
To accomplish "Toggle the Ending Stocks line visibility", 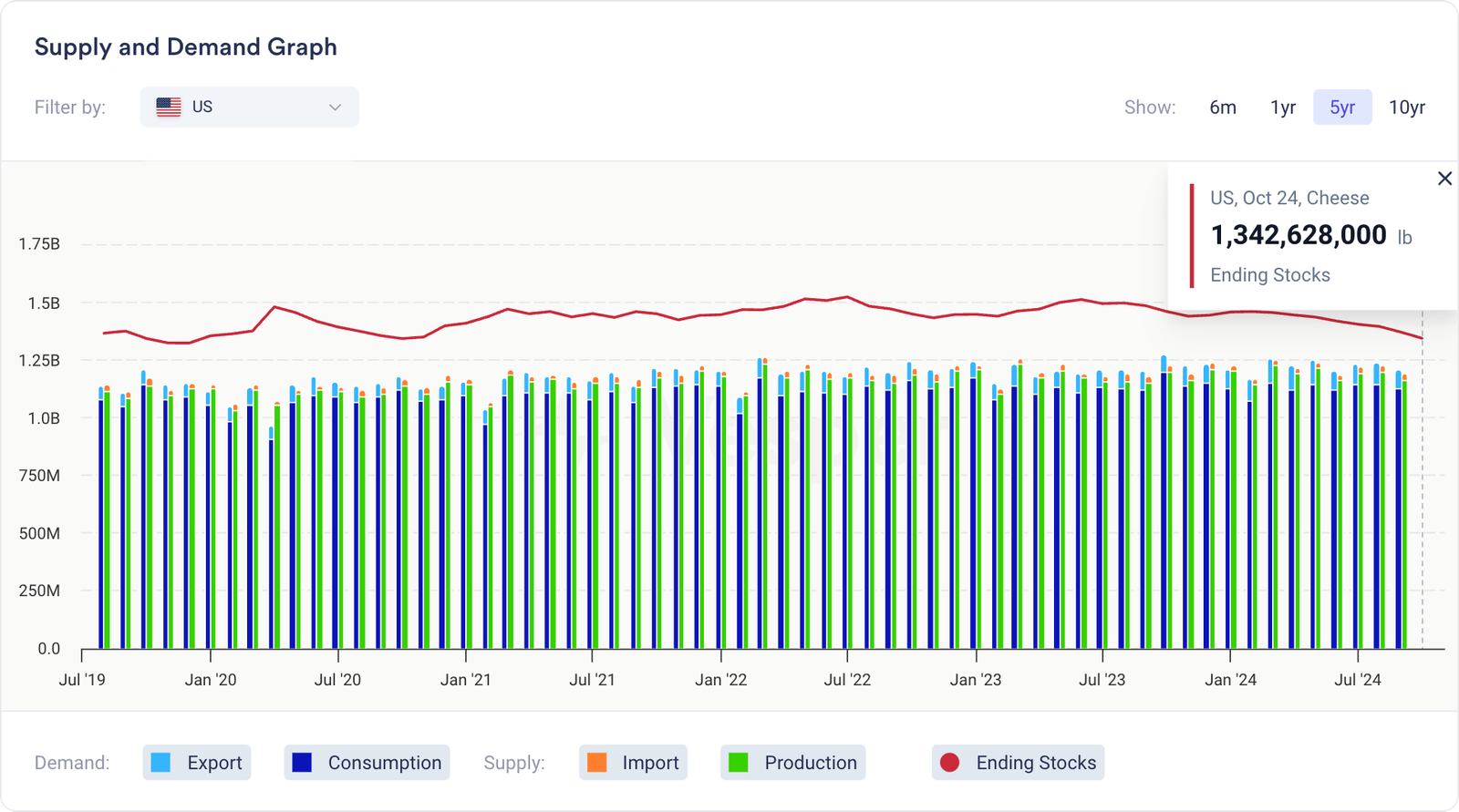I will (1018, 763).
